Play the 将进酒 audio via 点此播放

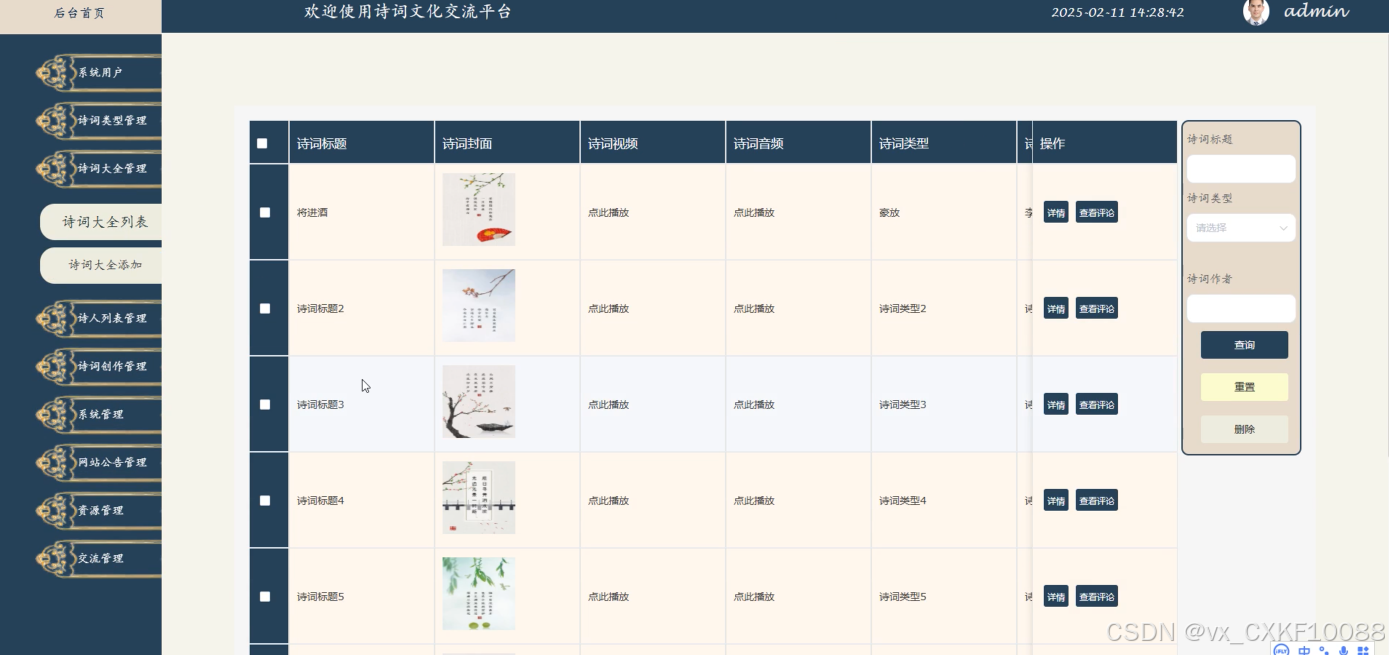tap(754, 213)
